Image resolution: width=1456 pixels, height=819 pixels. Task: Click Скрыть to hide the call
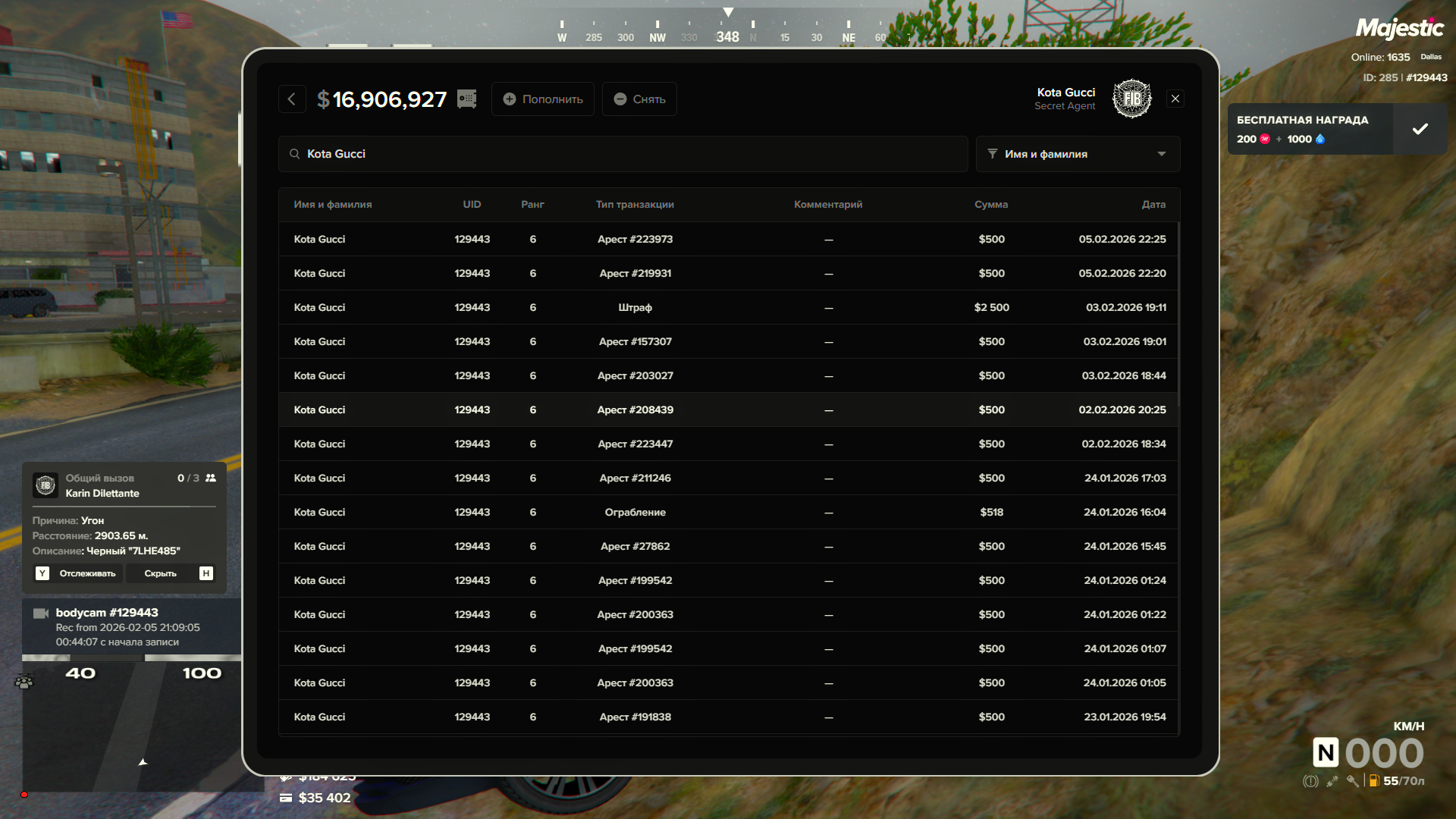tap(161, 574)
